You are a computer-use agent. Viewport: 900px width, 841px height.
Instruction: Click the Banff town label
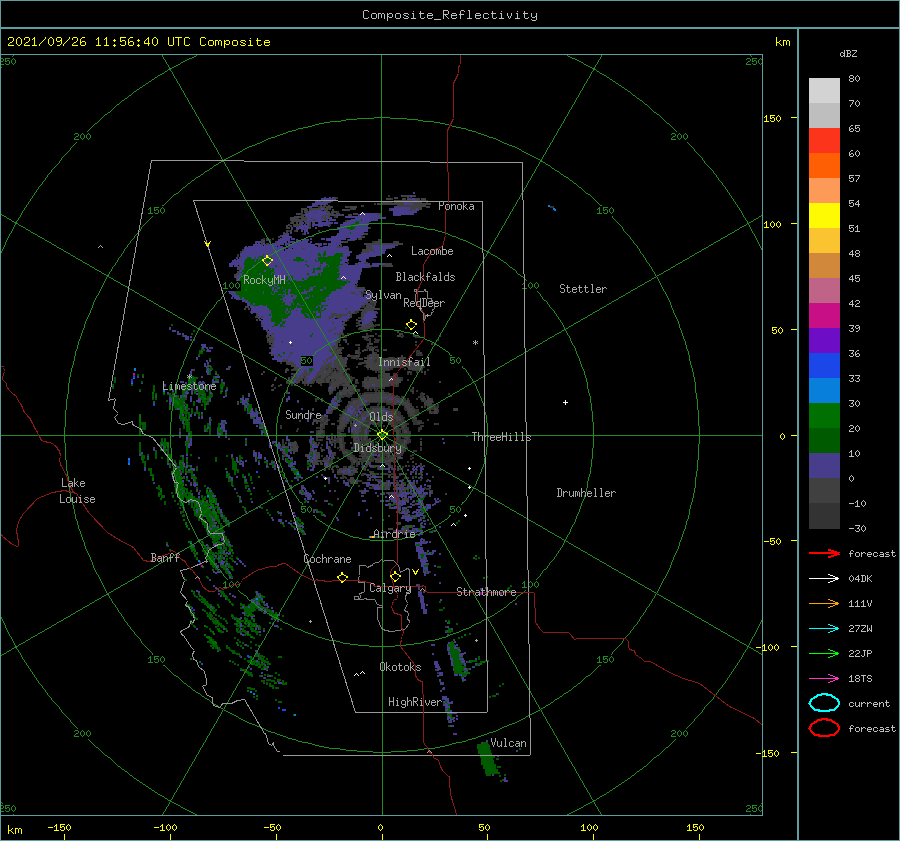click(x=165, y=558)
